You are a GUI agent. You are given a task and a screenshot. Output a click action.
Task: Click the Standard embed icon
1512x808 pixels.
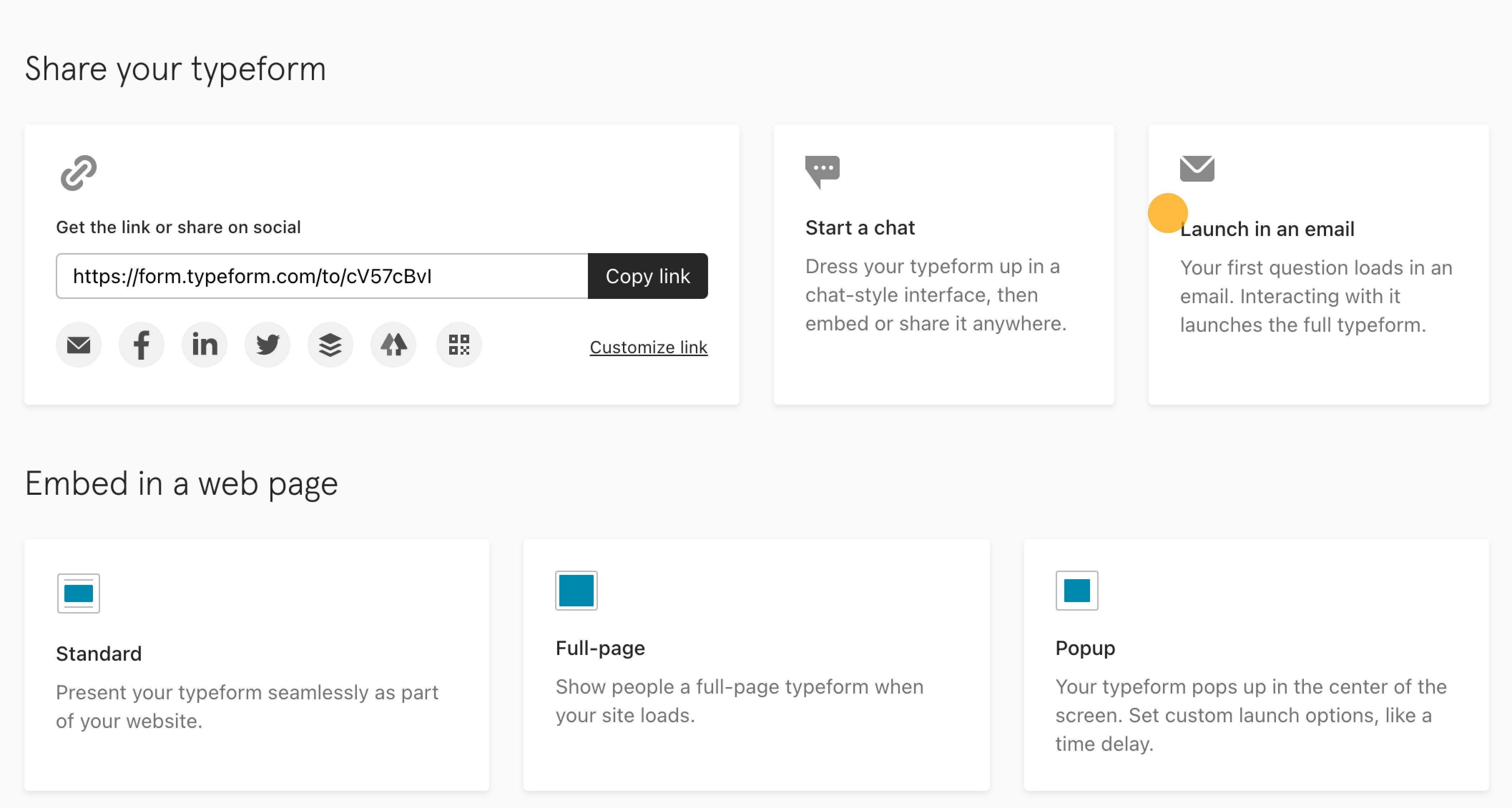pyautogui.click(x=79, y=593)
